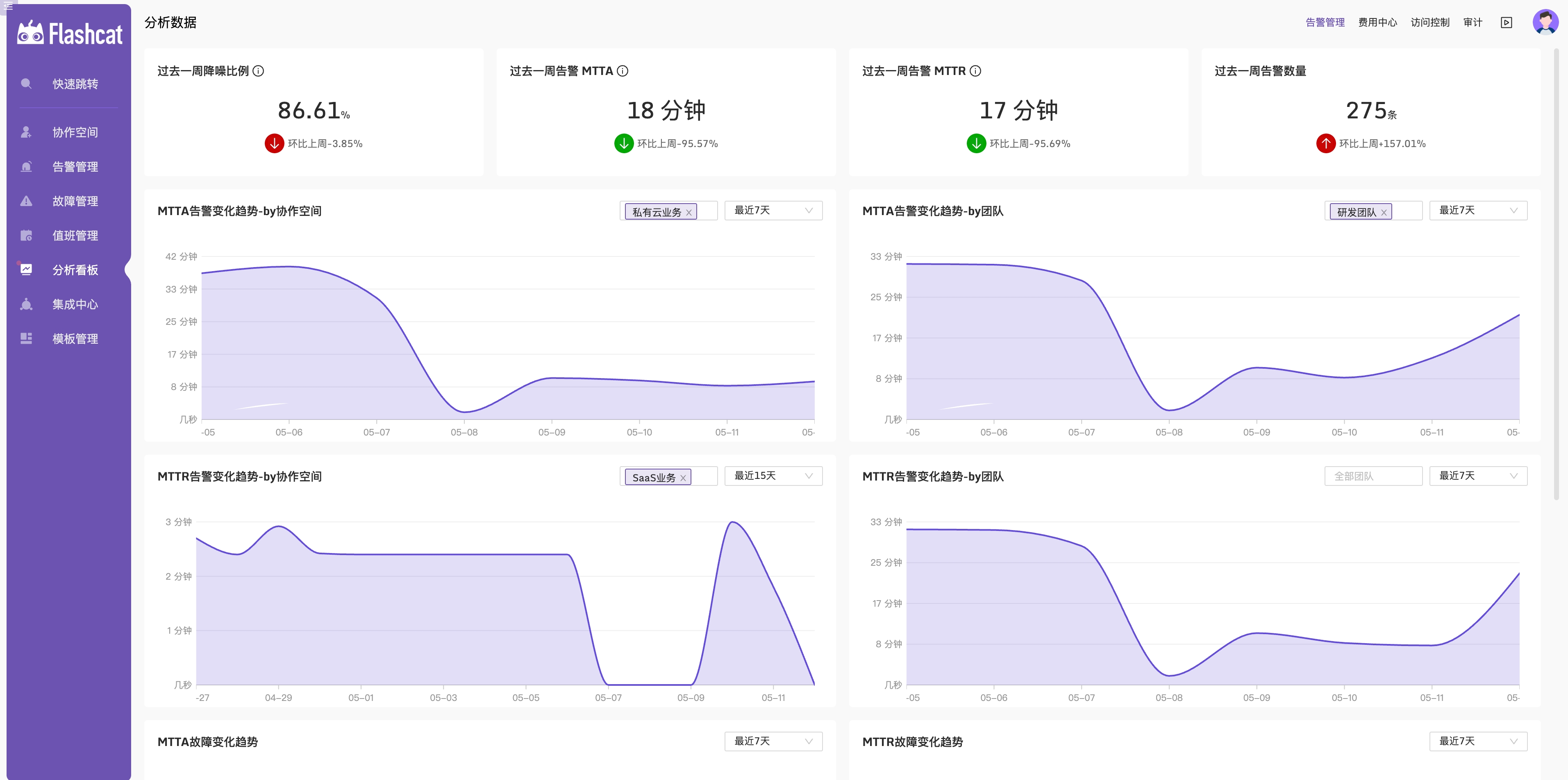This screenshot has height=780, width=1568.
Task: Select 告警管理 label in sidebar
Action: click(x=75, y=167)
